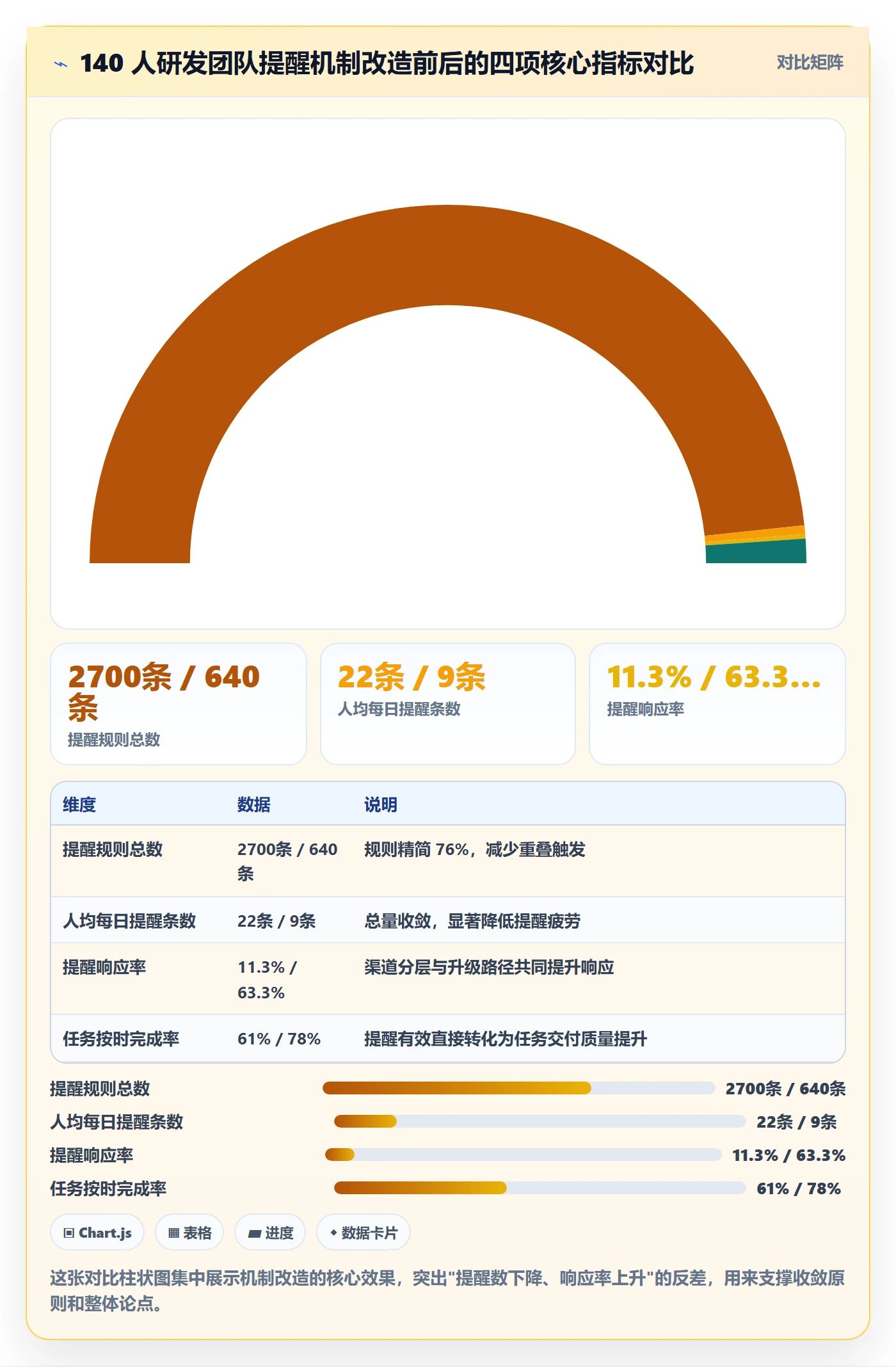
Task: Click the 人均每日提醒条数 progress bar
Action: tap(540, 1121)
